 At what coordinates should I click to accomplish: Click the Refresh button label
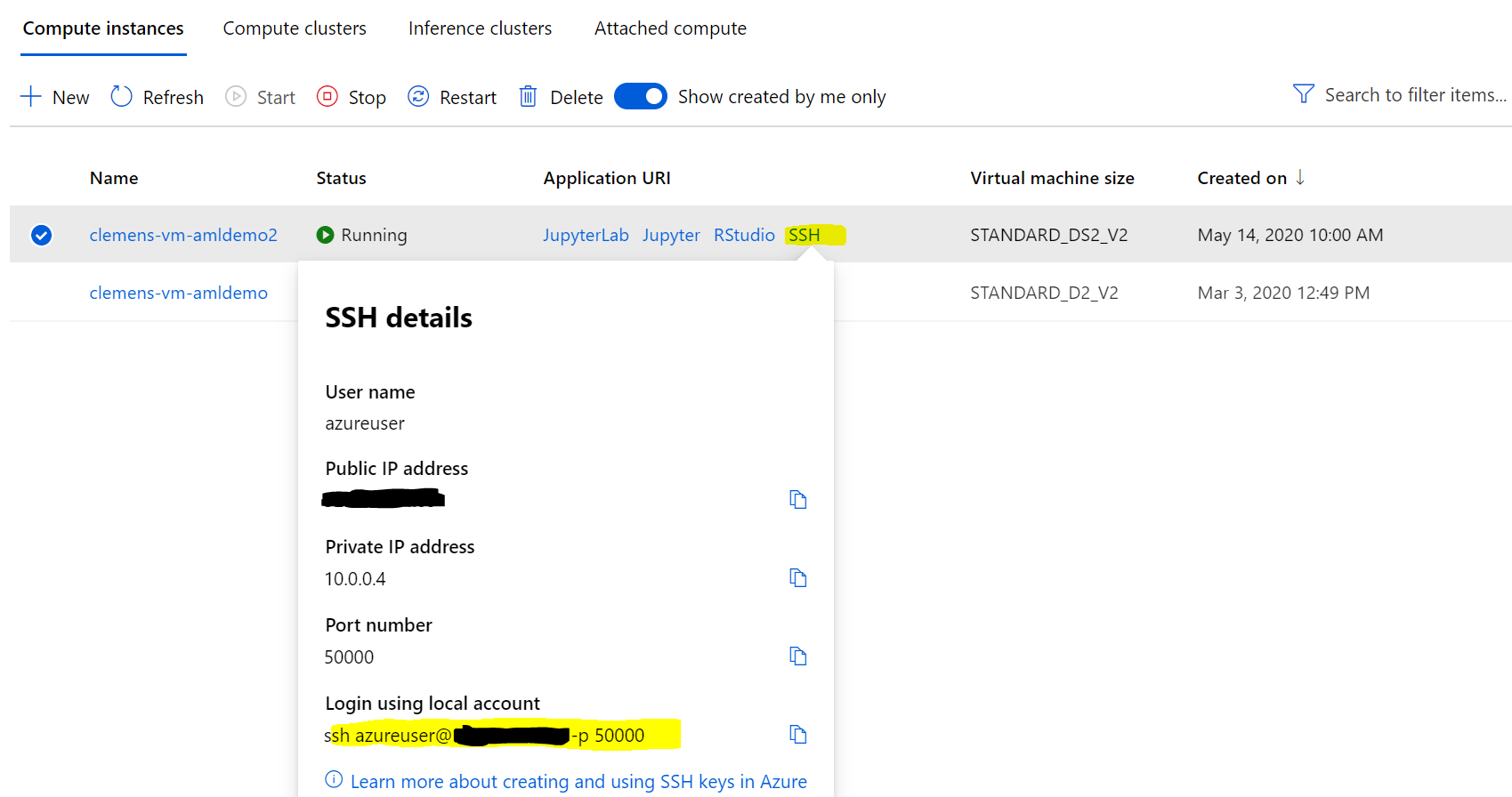point(173,97)
